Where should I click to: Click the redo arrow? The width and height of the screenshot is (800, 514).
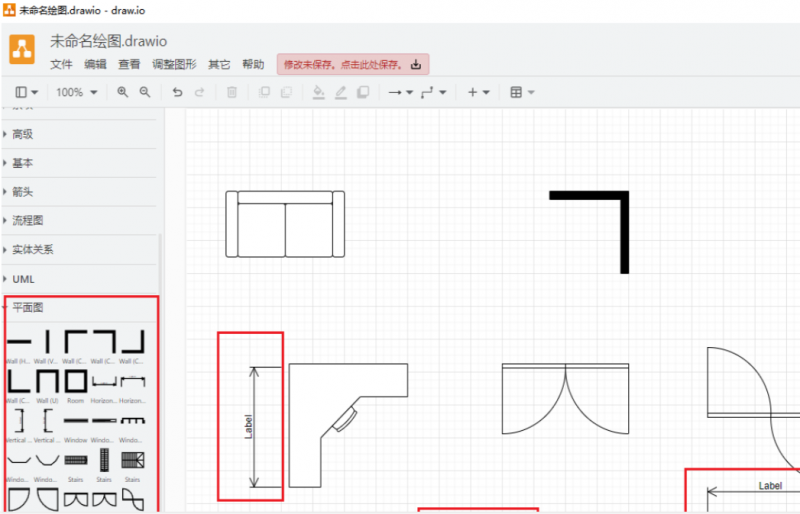pos(199,92)
